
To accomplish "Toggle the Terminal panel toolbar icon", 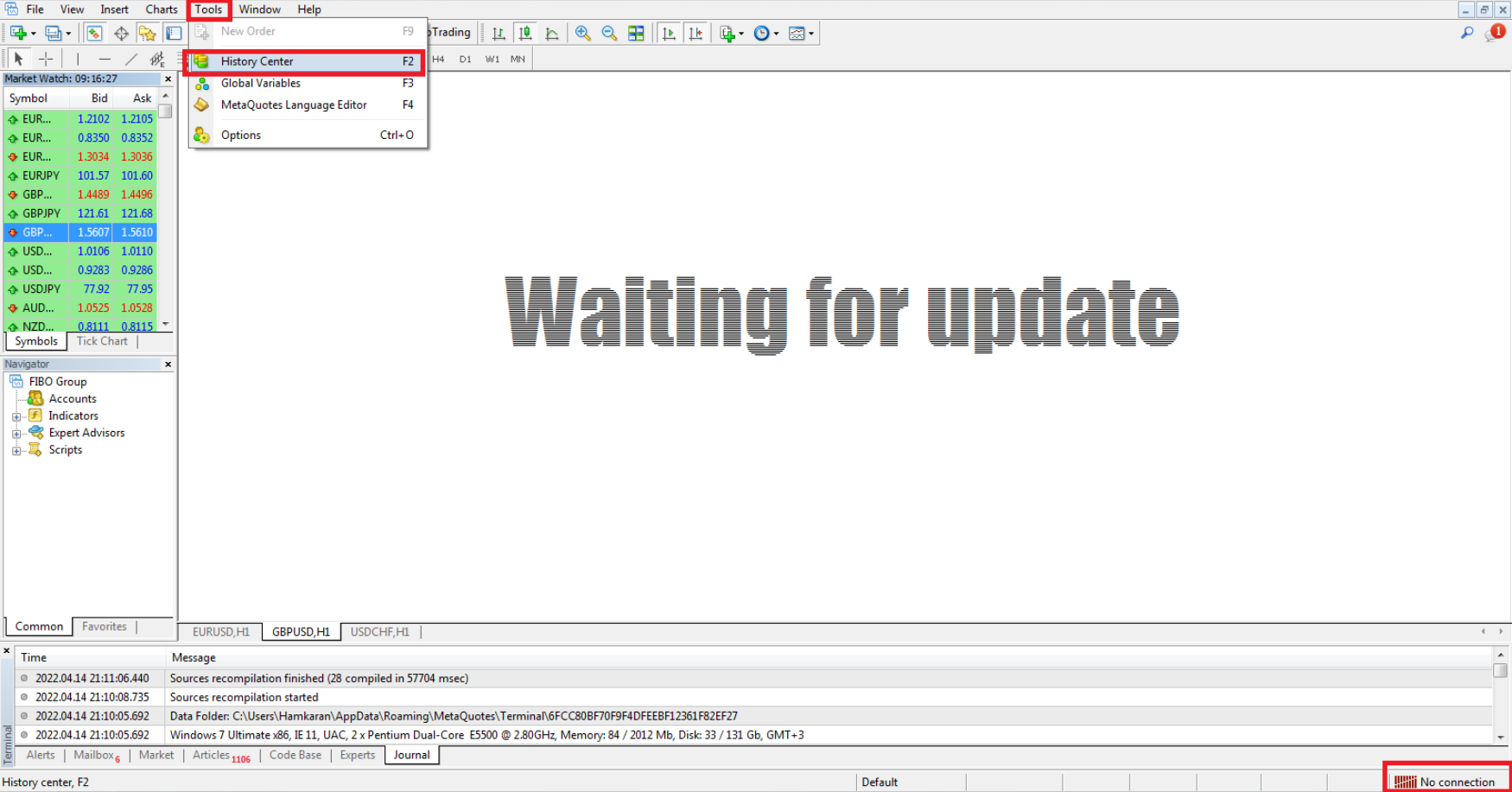I will [174, 33].
